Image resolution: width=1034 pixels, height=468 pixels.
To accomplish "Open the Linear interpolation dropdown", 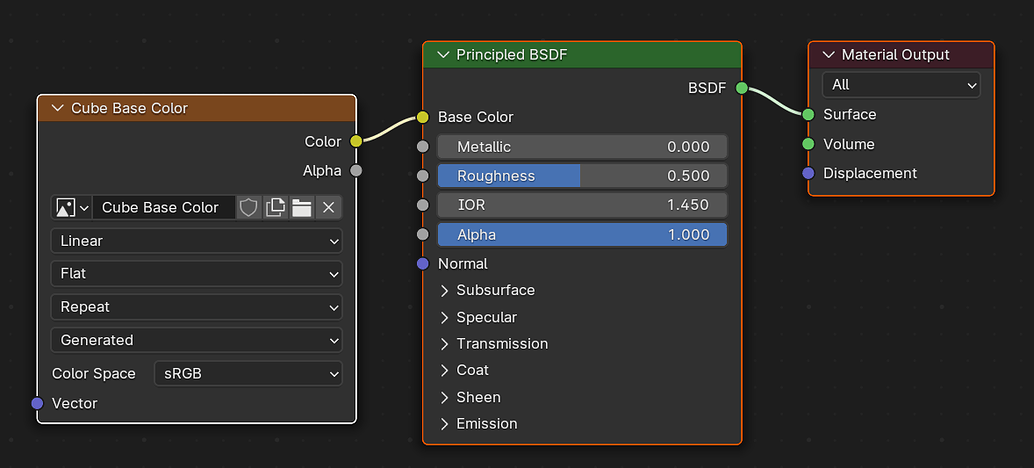I will coord(197,241).
